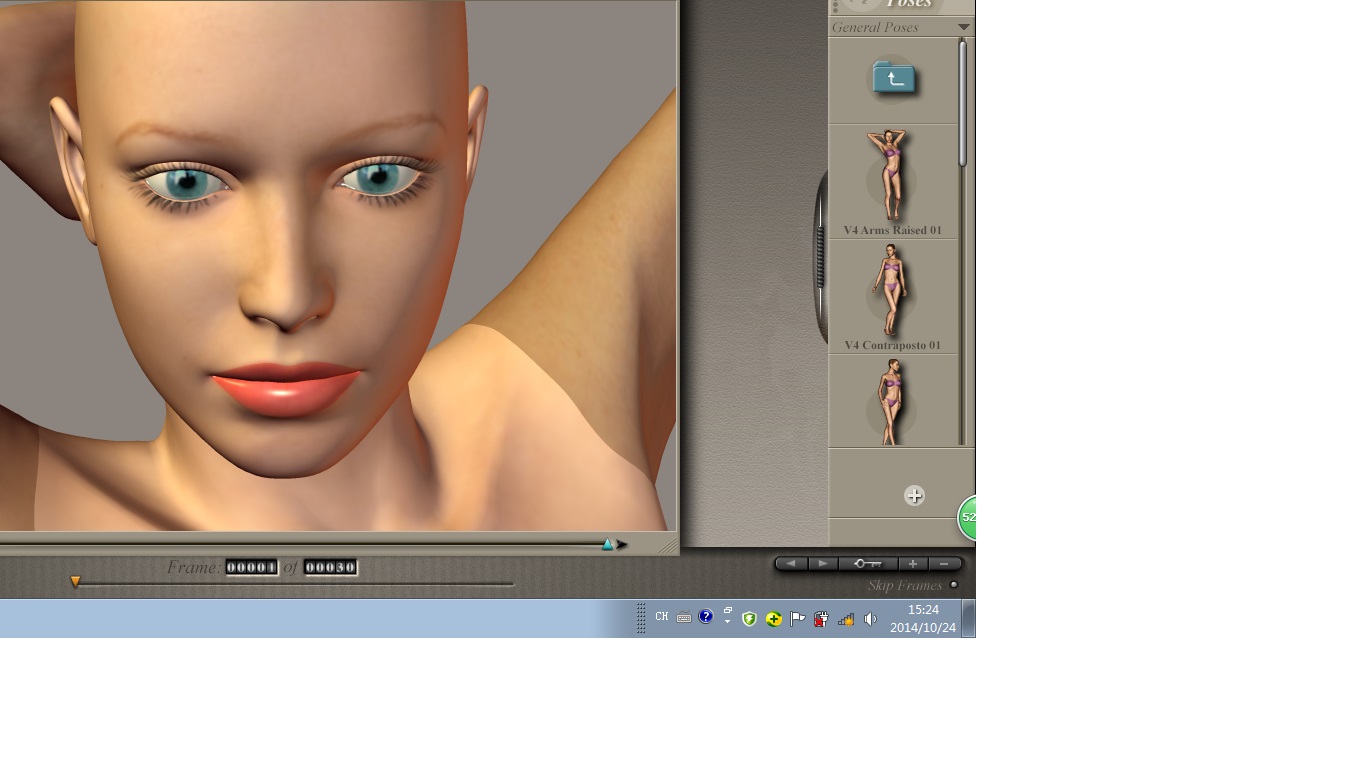Click the Show Desktop button
The height and width of the screenshot is (768, 1366).
968,619
